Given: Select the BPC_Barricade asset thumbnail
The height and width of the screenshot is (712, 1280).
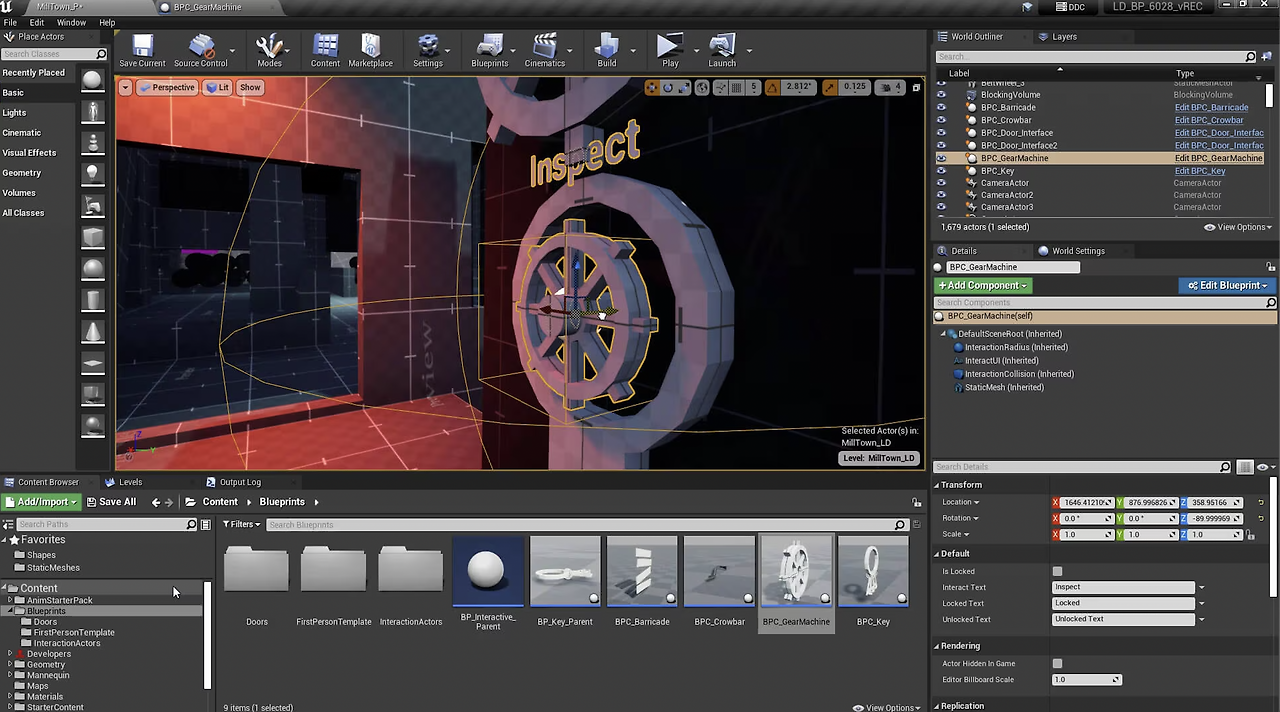Looking at the screenshot, I should pyautogui.click(x=642, y=571).
